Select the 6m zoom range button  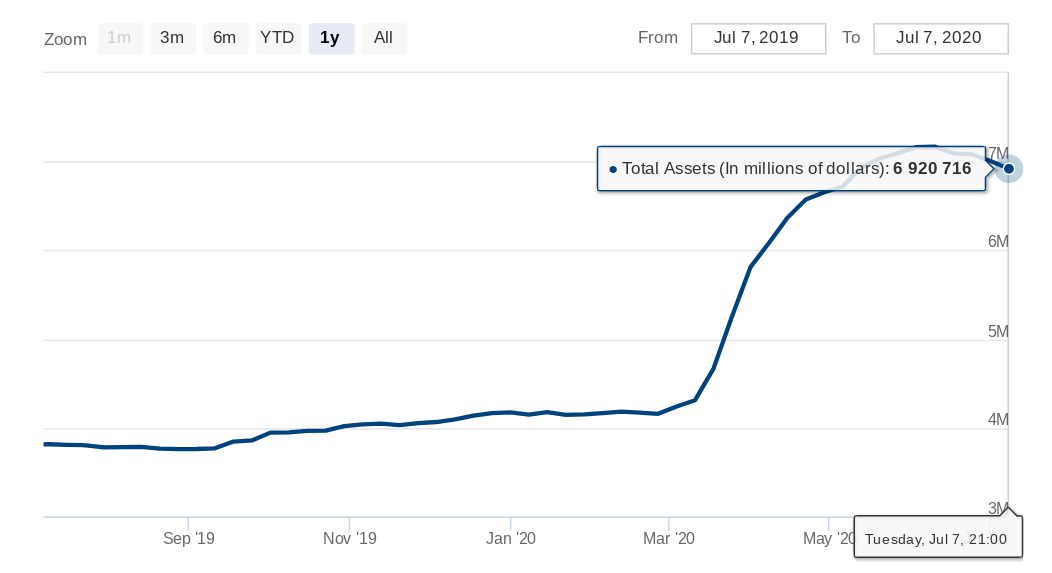click(x=225, y=38)
